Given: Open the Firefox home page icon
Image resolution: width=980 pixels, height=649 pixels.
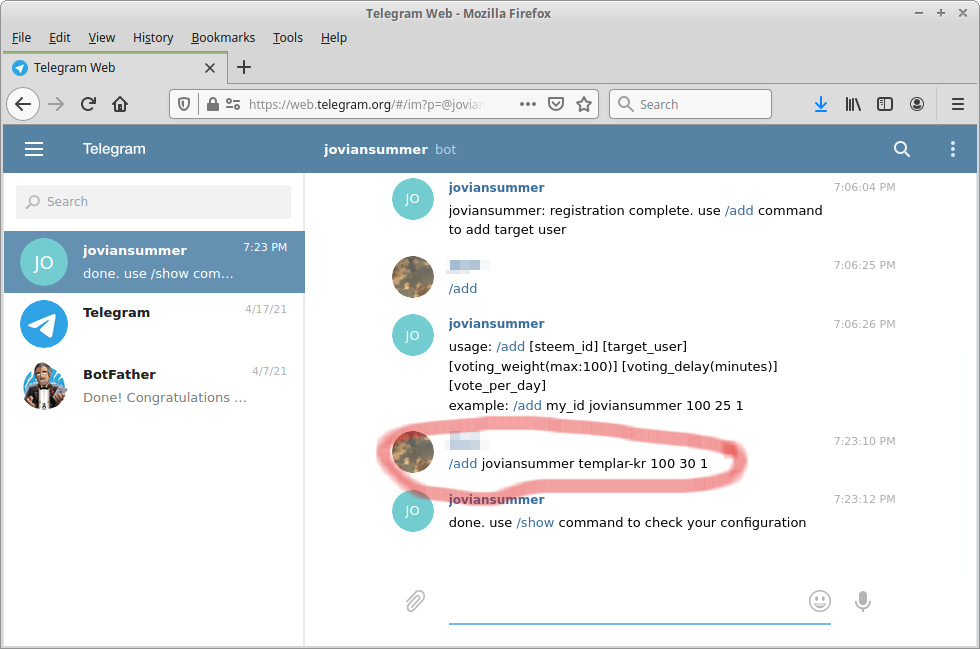Looking at the screenshot, I should click(120, 104).
